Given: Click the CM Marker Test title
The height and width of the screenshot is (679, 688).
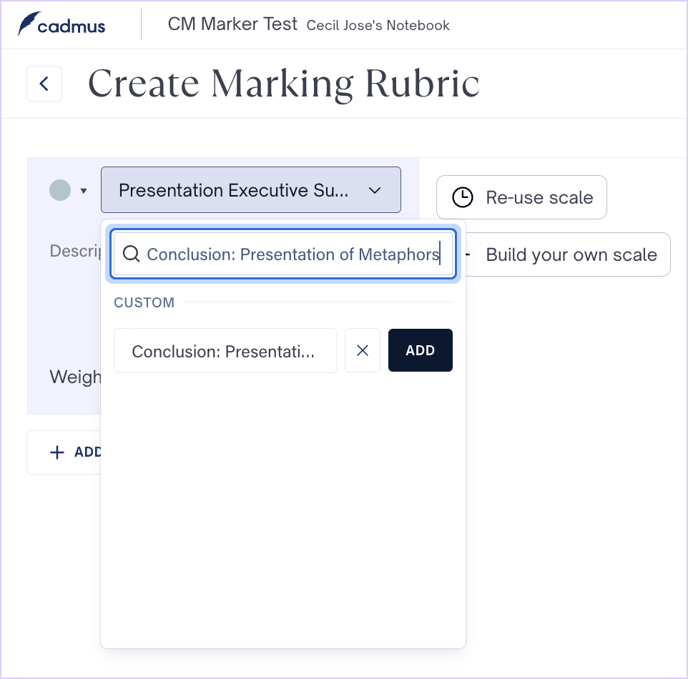Looking at the screenshot, I should point(232,24).
